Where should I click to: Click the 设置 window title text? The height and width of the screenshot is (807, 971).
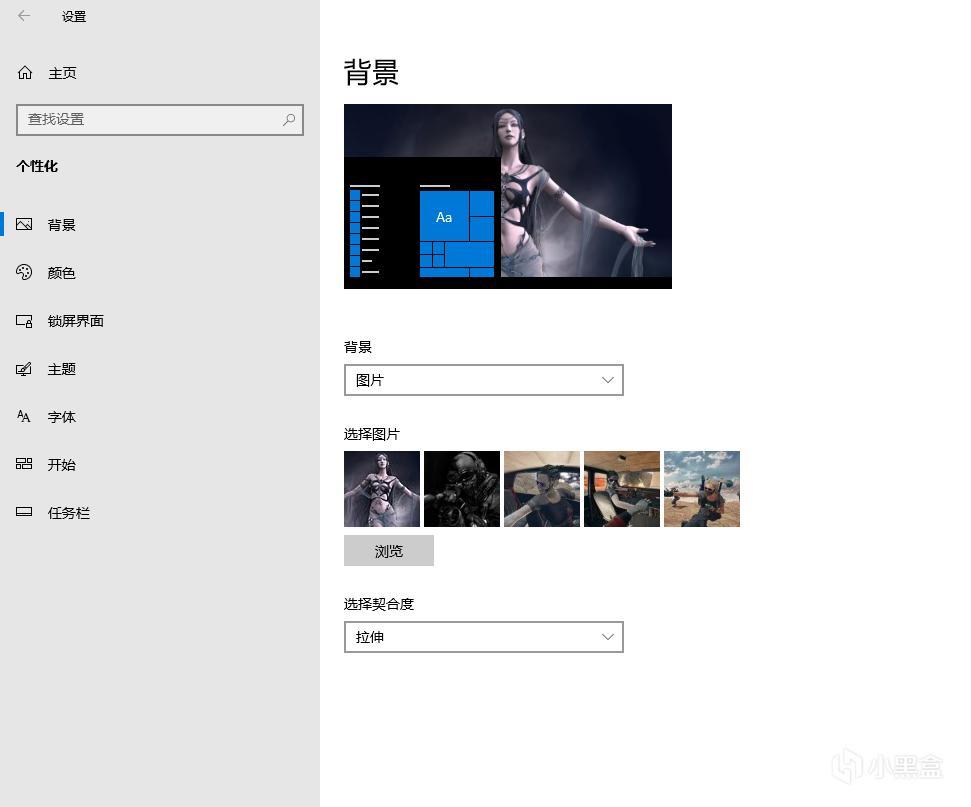(74, 17)
